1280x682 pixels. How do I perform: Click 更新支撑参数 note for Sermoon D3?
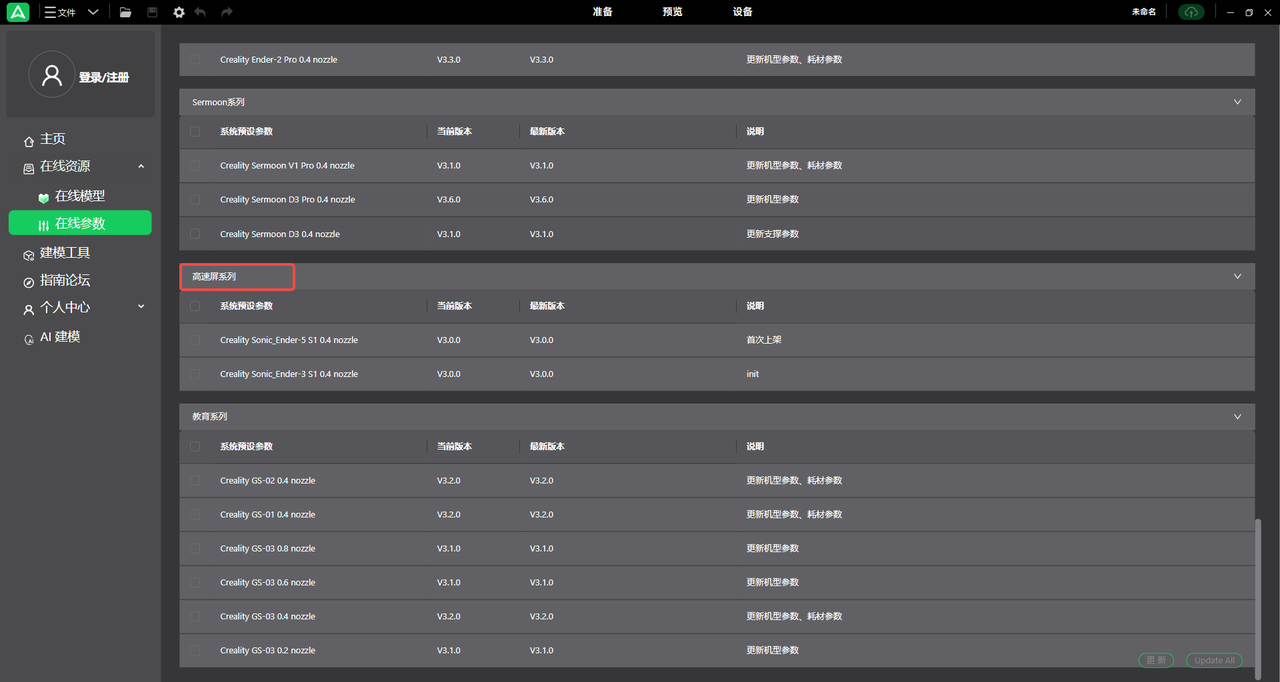[773, 234]
